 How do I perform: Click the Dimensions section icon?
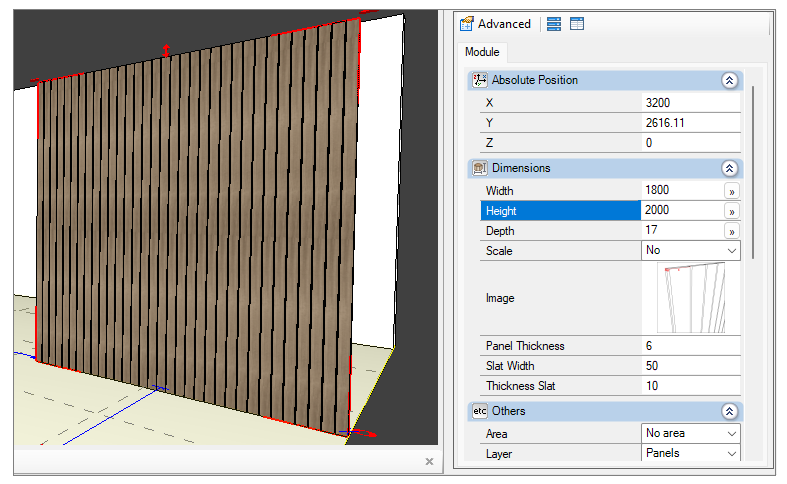(x=480, y=168)
